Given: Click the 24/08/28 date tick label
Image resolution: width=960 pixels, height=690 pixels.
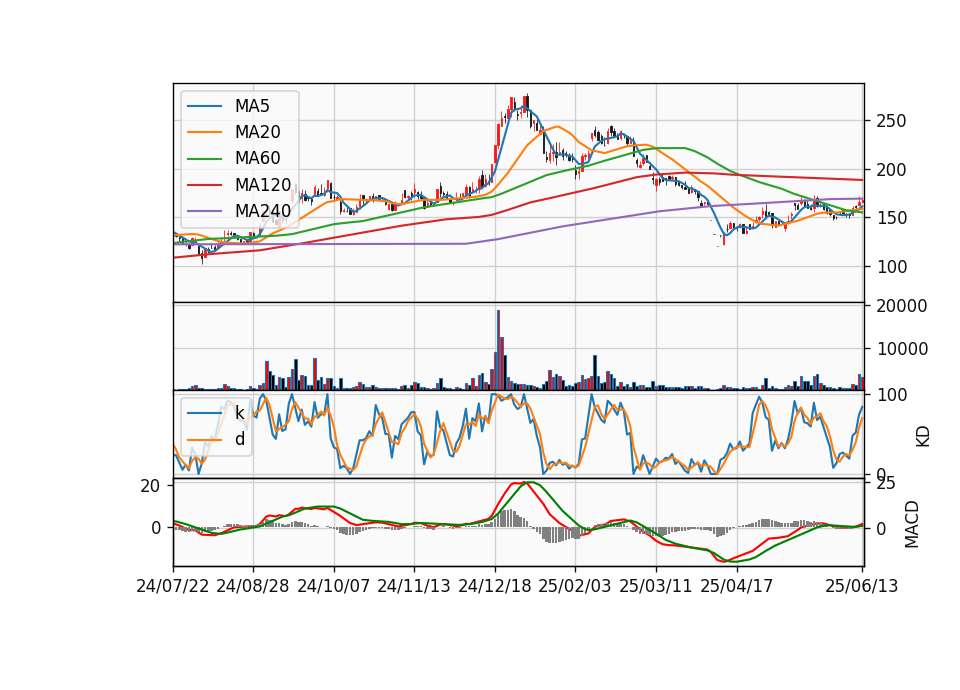Looking at the screenshot, I should pyautogui.click(x=253, y=586).
